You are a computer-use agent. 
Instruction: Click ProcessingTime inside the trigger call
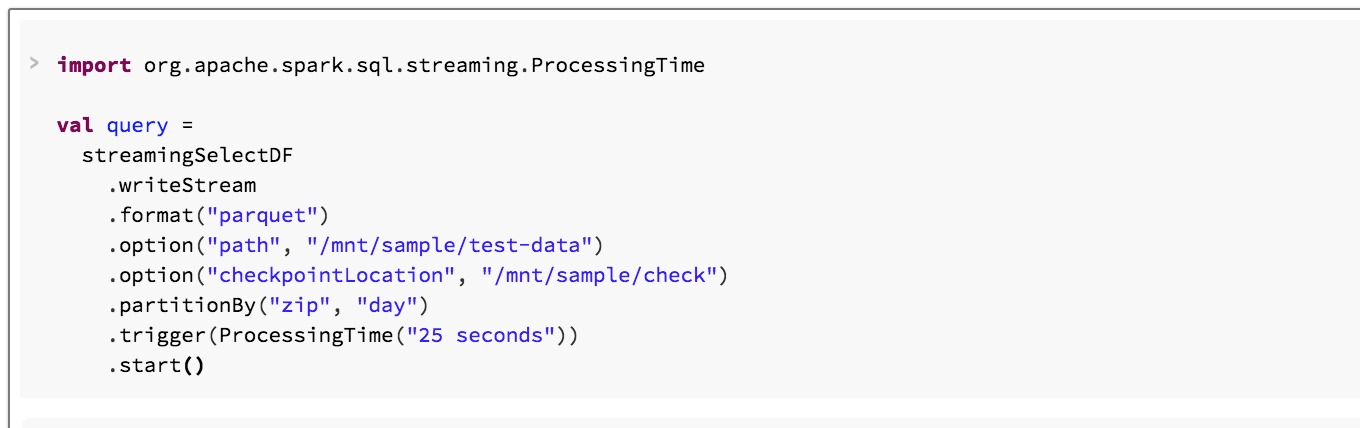[305, 336]
